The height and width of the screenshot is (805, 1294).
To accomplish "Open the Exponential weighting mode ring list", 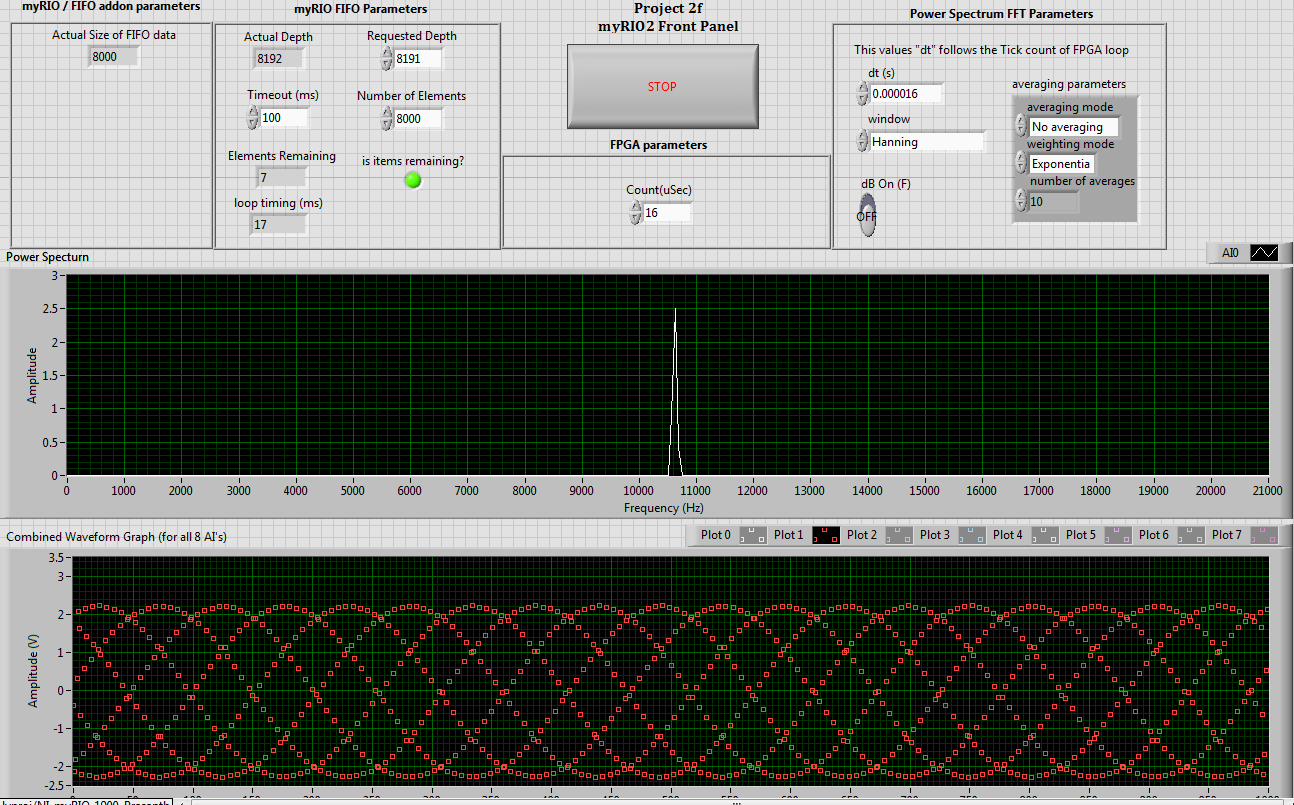I will click(x=1062, y=164).
